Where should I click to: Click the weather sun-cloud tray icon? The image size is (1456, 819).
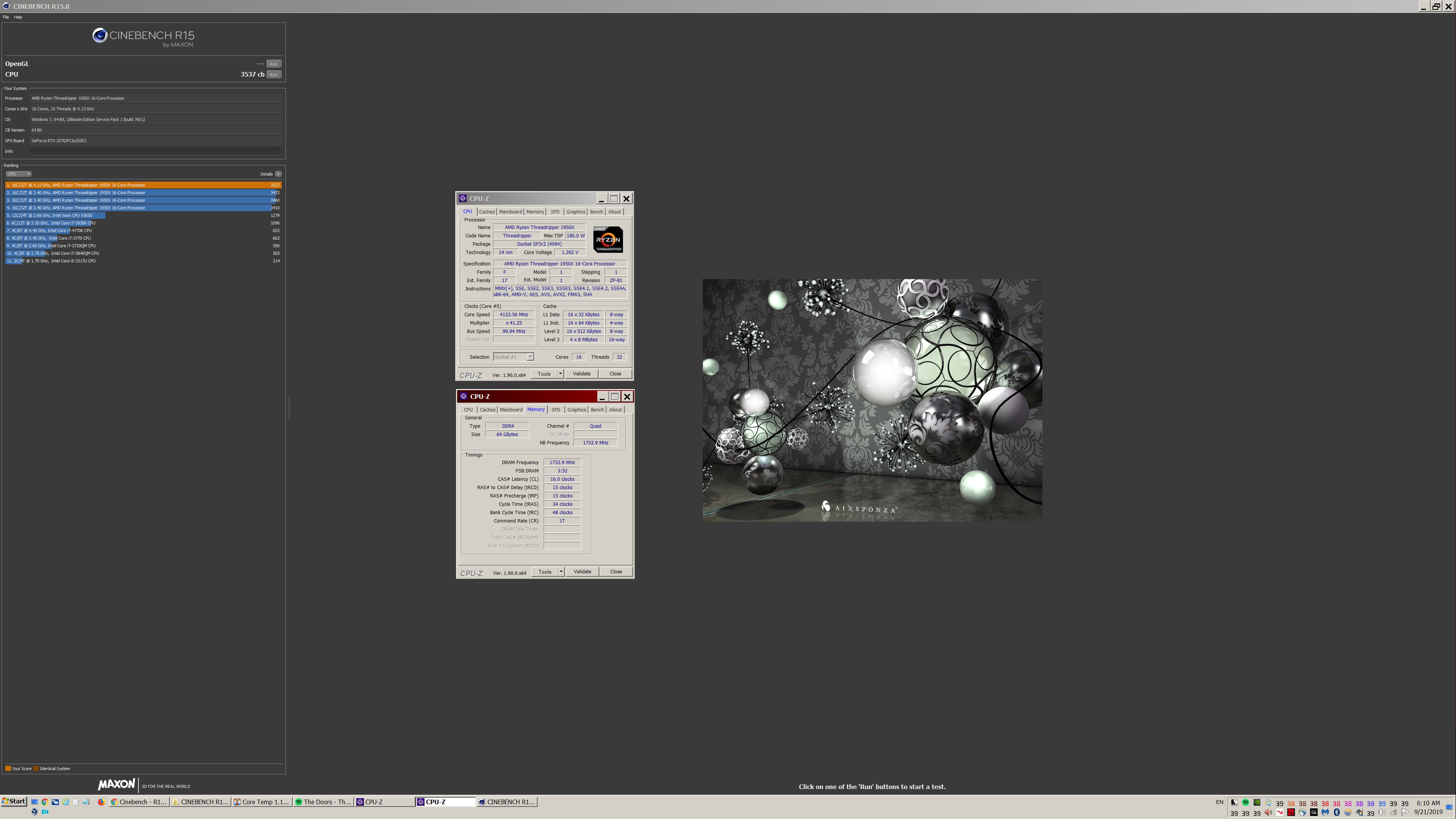[x=1348, y=812]
